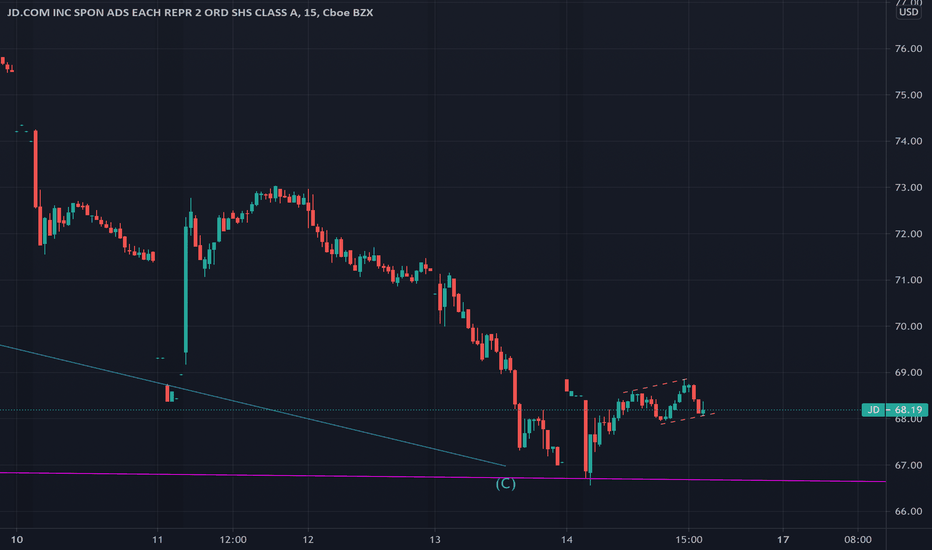Image resolution: width=932 pixels, height=550 pixels.
Task: Click the date label 13 on time axis
Action: [x=435, y=540]
